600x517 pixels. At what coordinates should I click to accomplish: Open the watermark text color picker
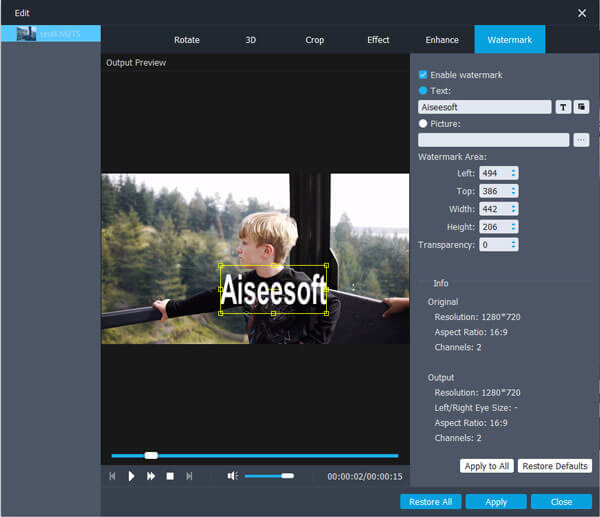[581, 107]
